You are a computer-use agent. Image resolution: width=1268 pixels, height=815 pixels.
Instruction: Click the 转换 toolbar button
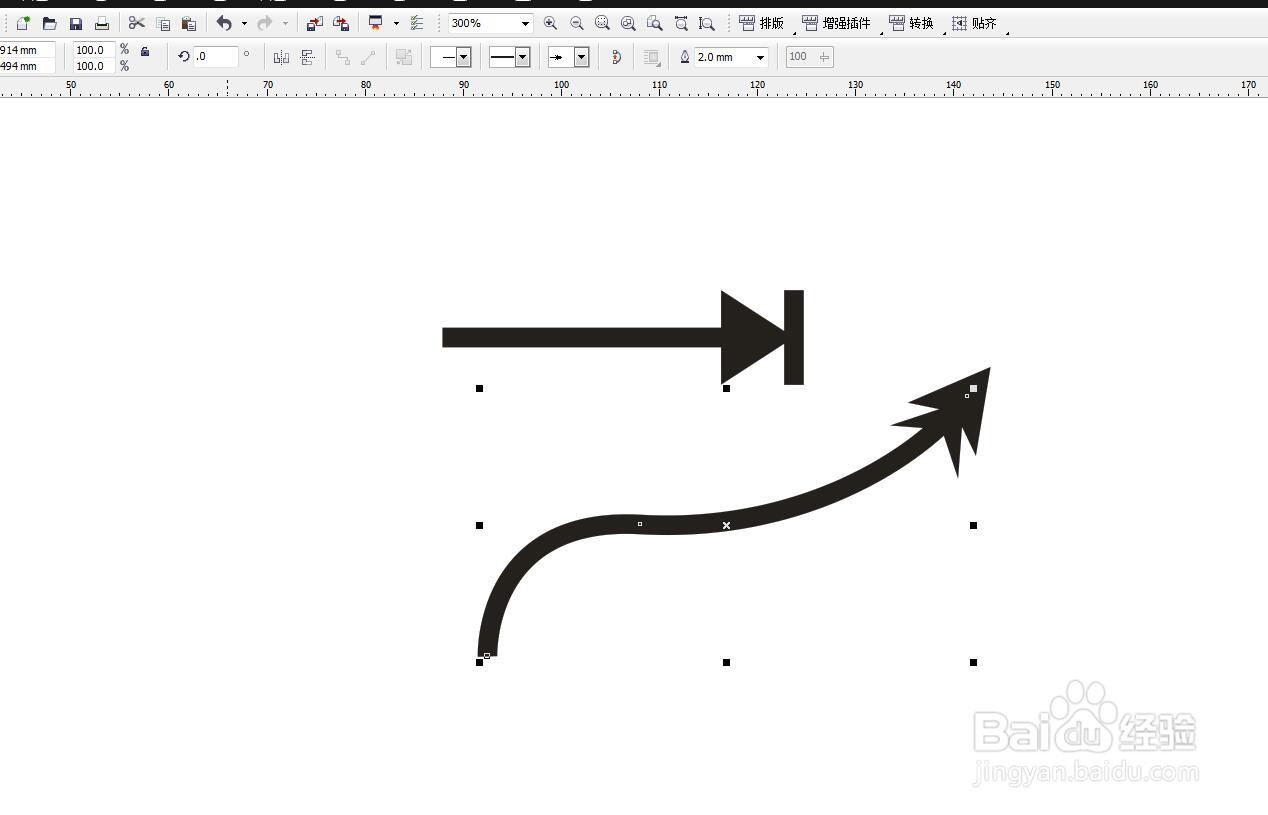(914, 23)
